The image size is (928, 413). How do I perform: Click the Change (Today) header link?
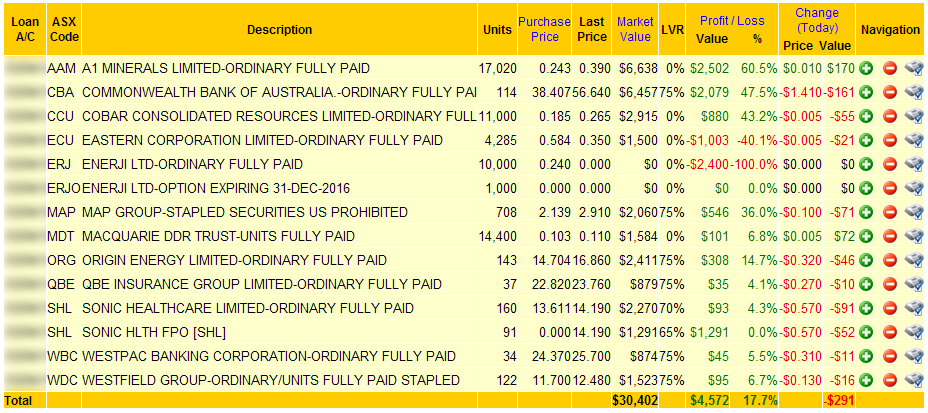(817, 21)
